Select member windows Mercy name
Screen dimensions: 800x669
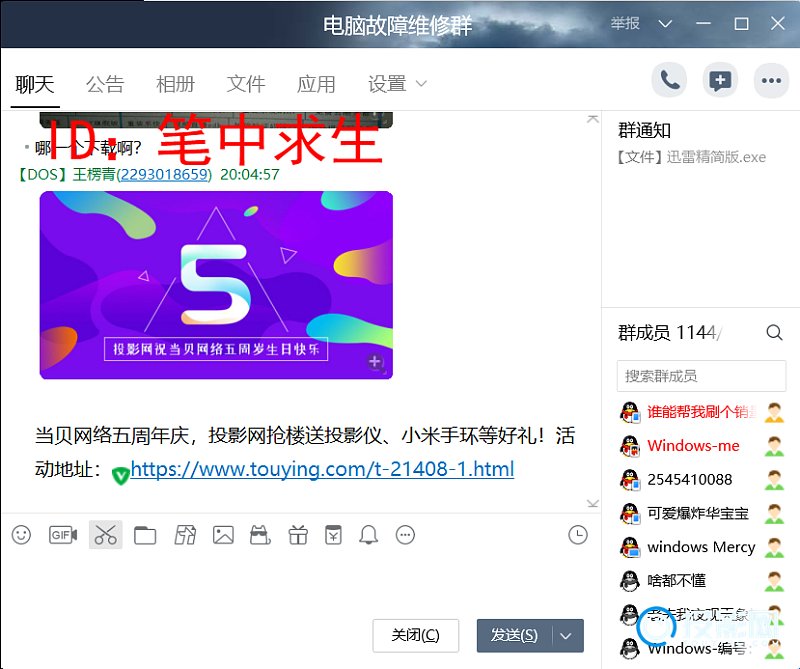coord(701,547)
